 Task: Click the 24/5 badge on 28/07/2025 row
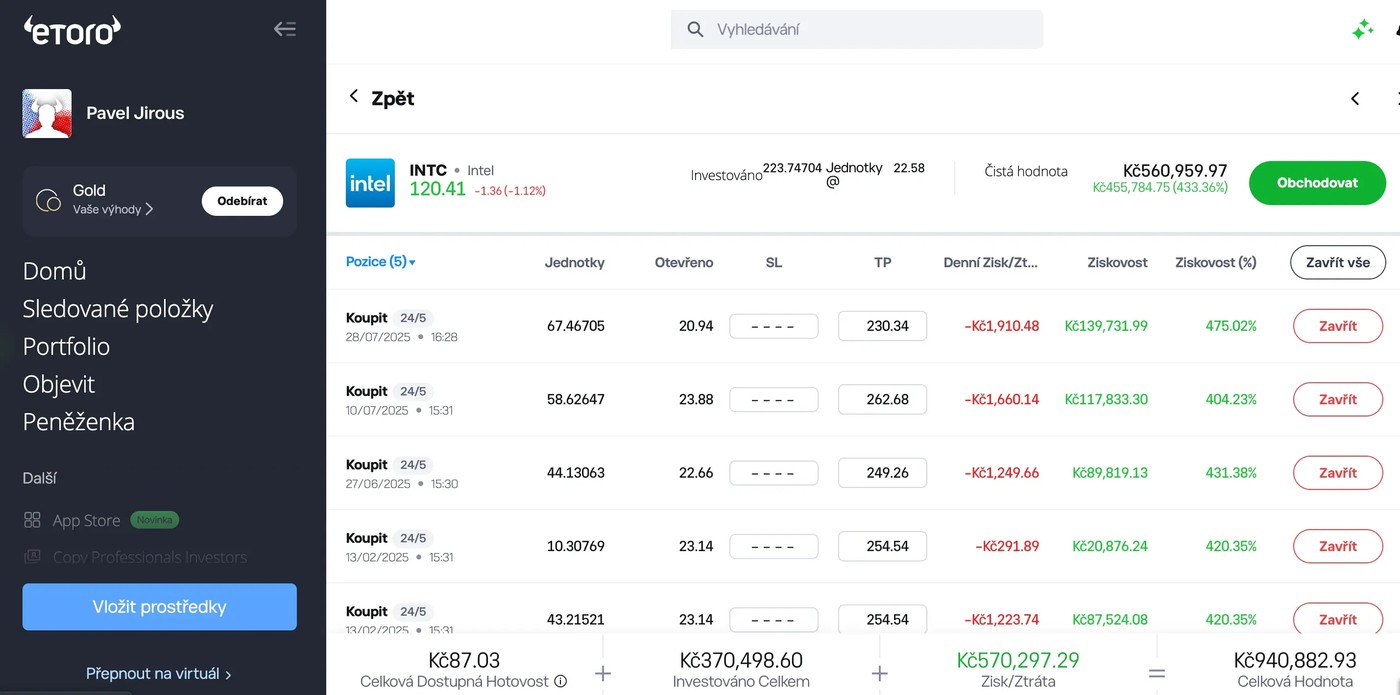[x=413, y=318]
